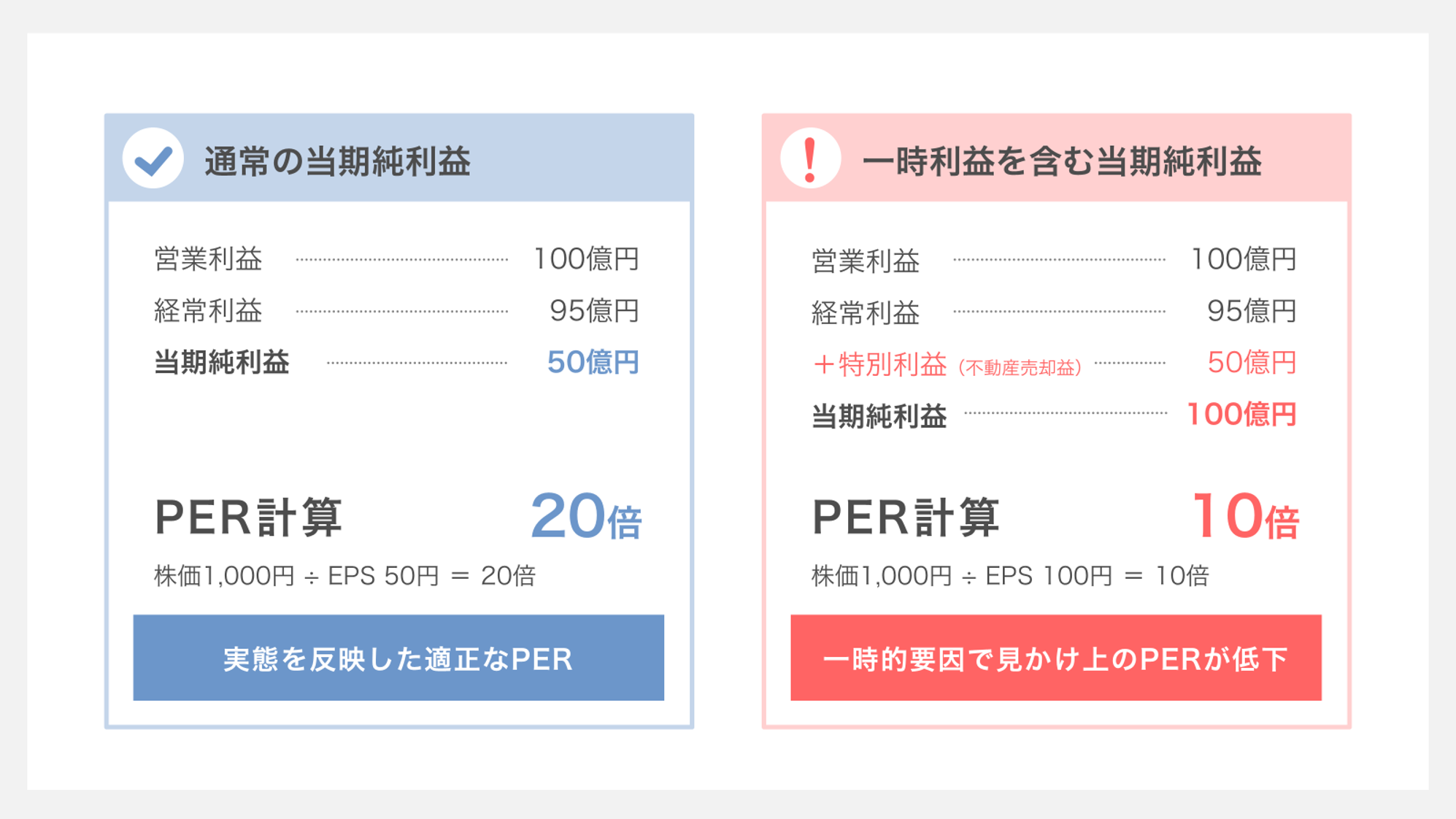Click 95億円 value in the blue card
This screenshot has height=819, width=1456.
594,311
